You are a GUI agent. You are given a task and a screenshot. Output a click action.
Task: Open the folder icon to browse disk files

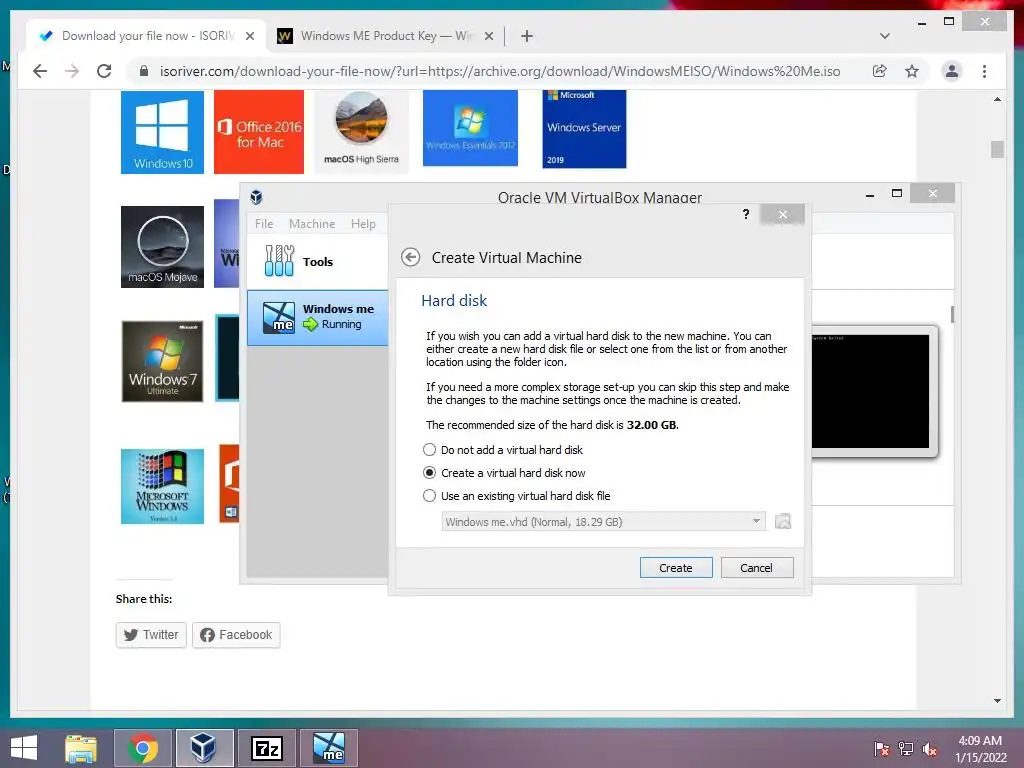pos(782,521)
